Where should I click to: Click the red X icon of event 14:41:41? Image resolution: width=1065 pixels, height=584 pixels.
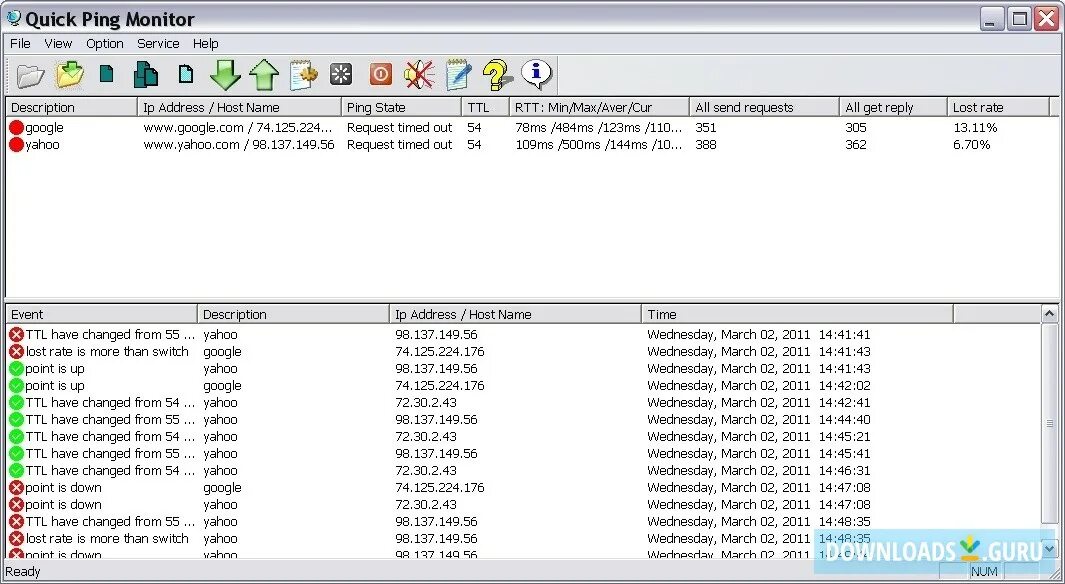click(x=16, y=335)
